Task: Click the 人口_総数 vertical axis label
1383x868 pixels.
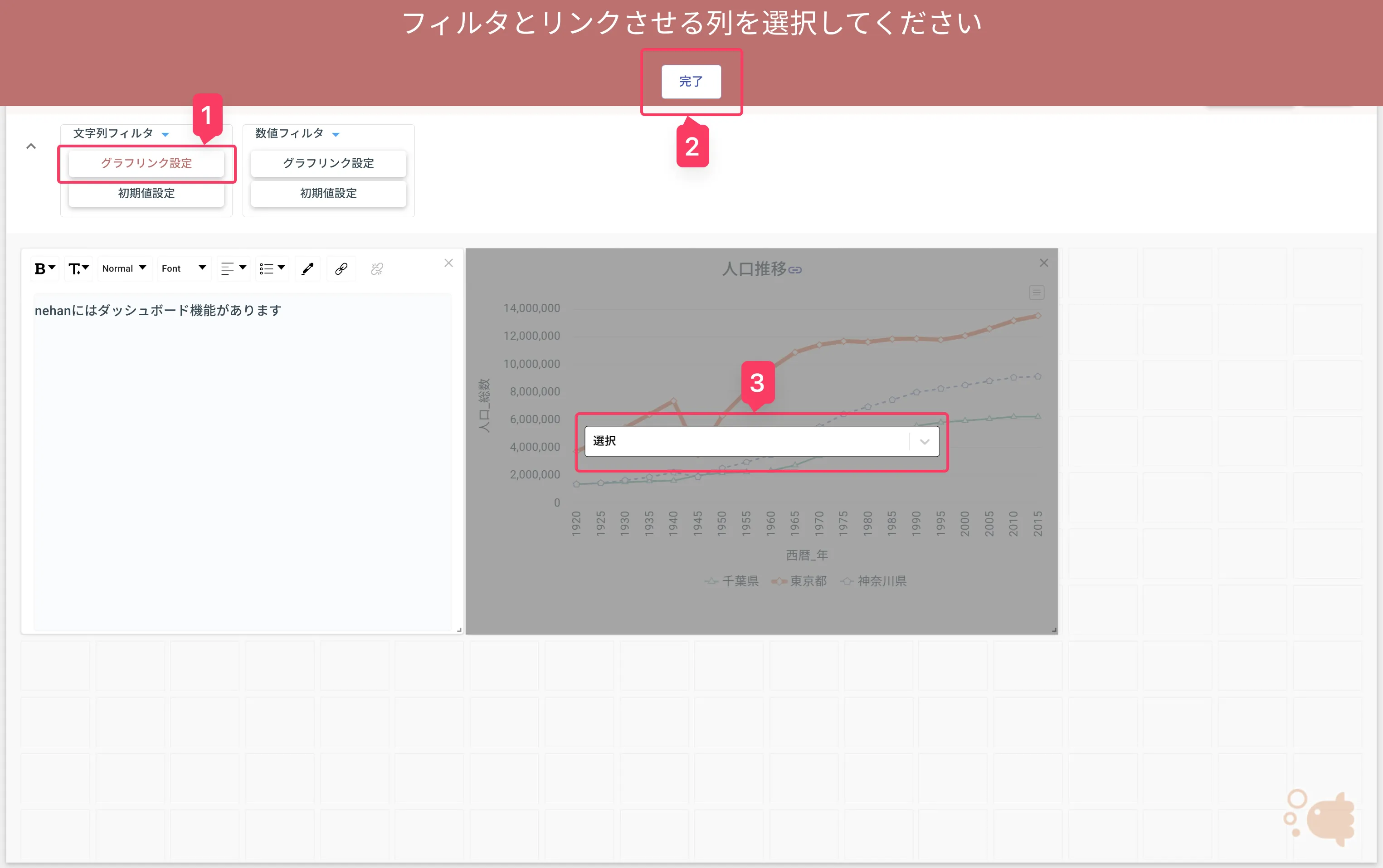Action: tap(484, 405)
